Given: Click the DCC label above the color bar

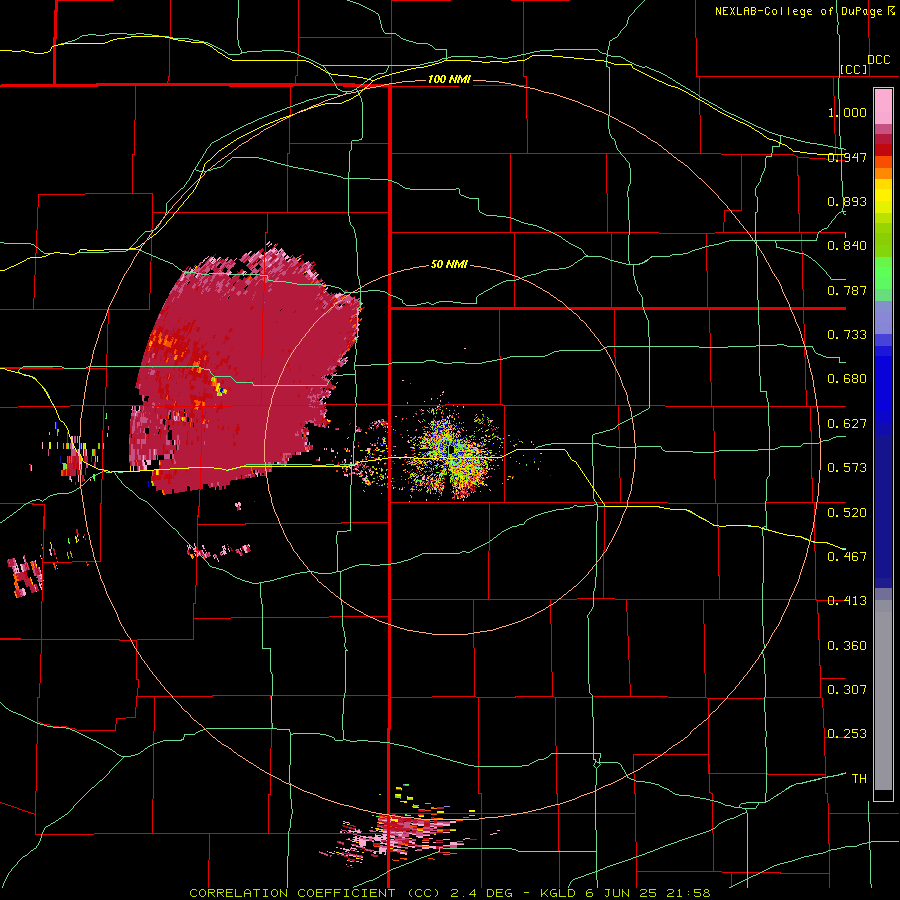Looking at the screenshot, I should pos(878,60).
